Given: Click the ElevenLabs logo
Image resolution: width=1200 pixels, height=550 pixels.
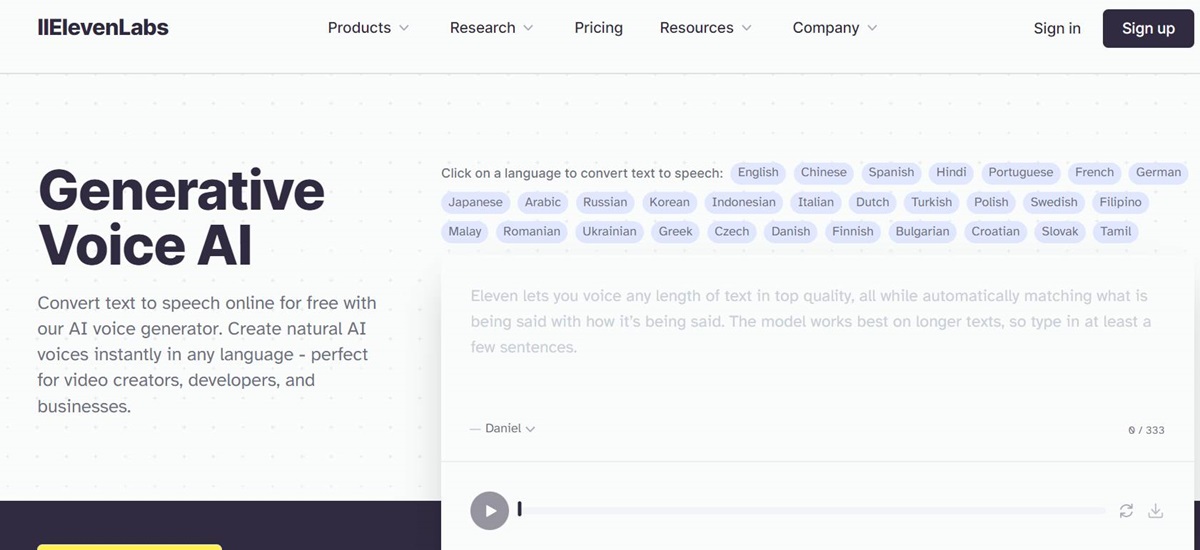Looking at the screenshot, I should 103,27.
